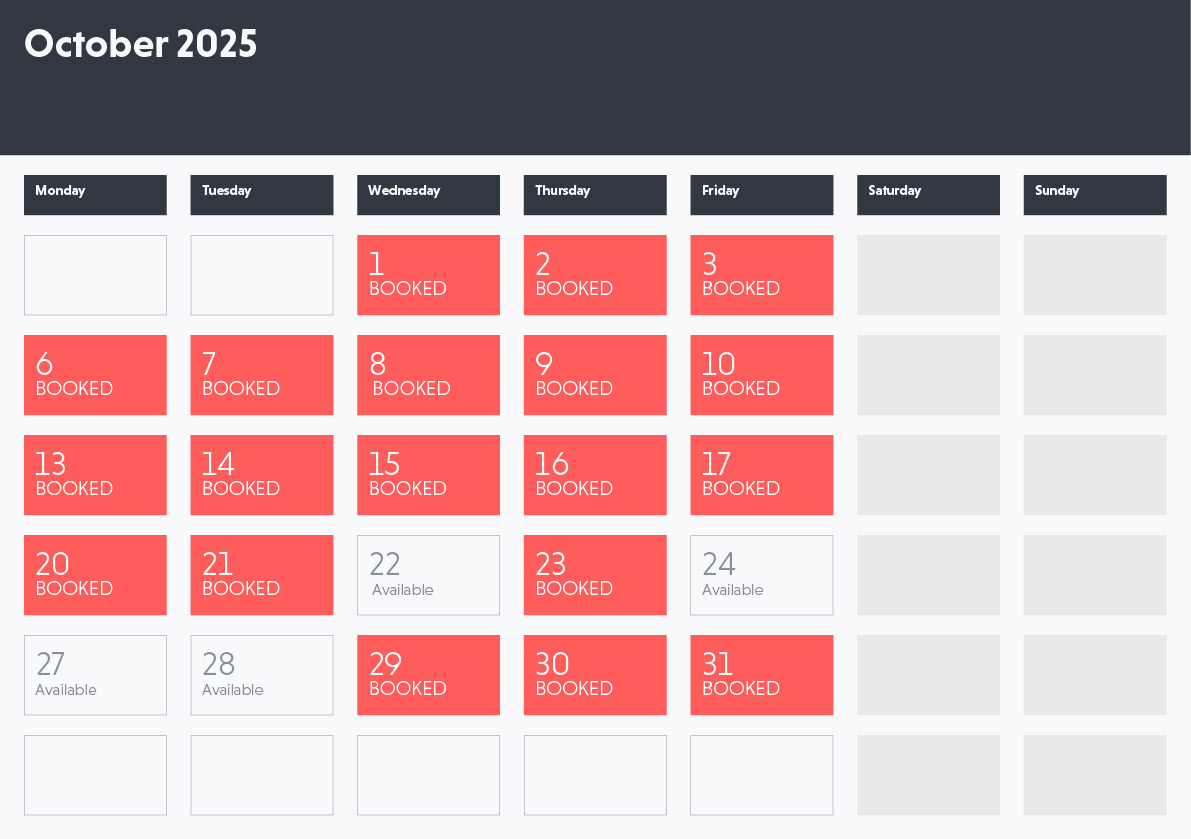Click the Saturday column header
The height and width of the screenshot is (839, 1191).
[928, 195]
